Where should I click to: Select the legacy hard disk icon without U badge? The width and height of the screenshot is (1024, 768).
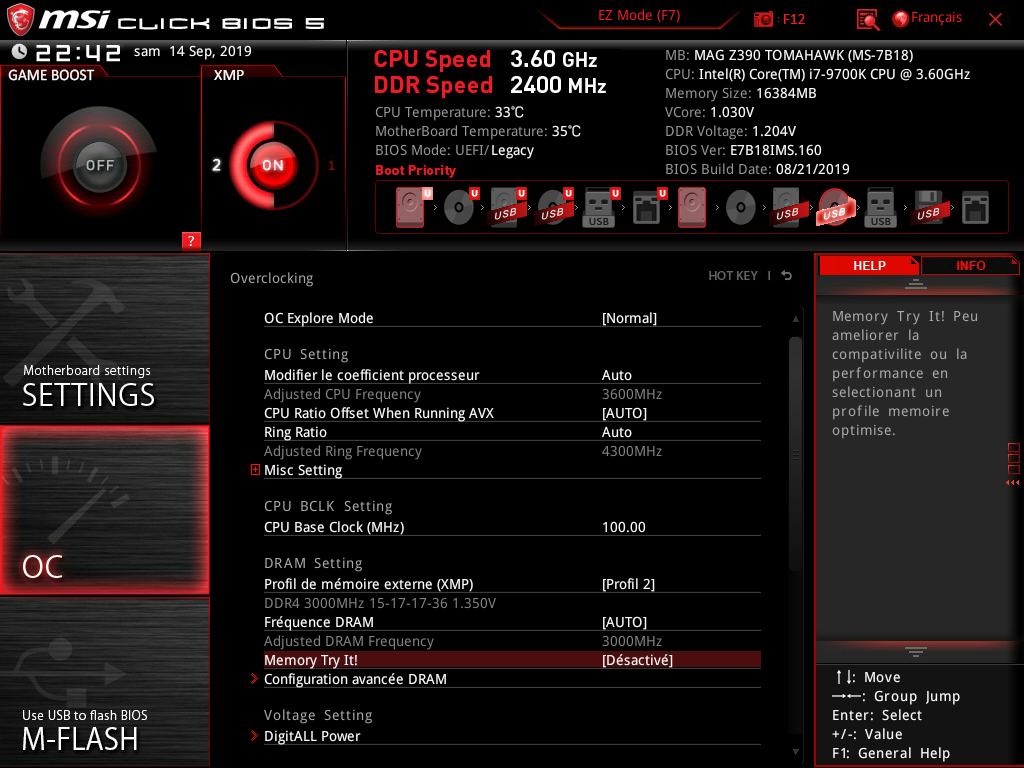(692, 208)
